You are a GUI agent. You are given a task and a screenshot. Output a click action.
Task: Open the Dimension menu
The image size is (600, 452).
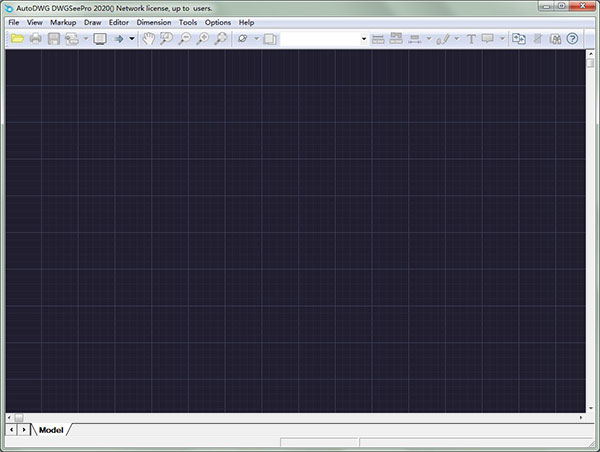tap(153, 22)
